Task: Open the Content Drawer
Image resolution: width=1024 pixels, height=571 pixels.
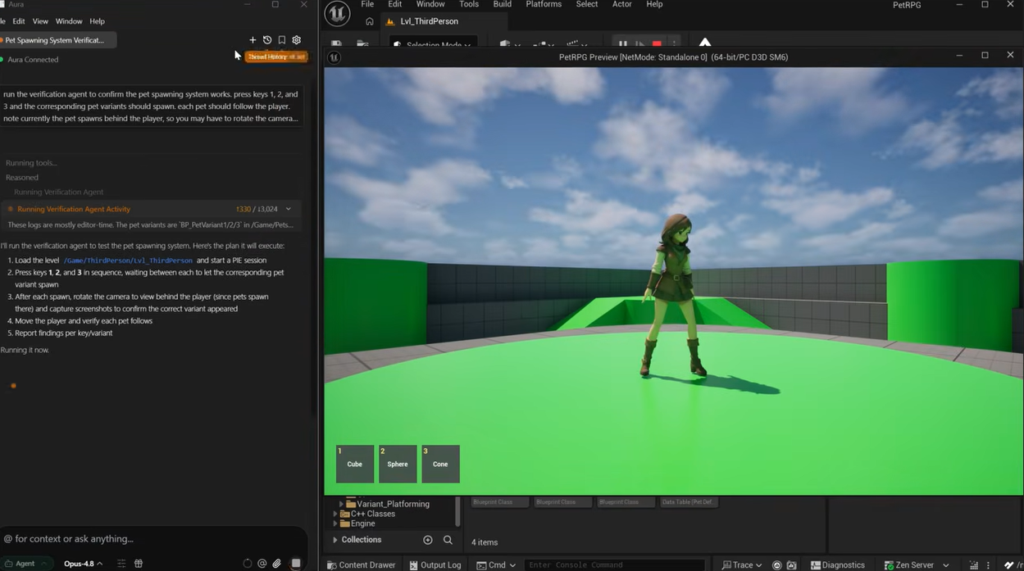Action: click(361, 565)
